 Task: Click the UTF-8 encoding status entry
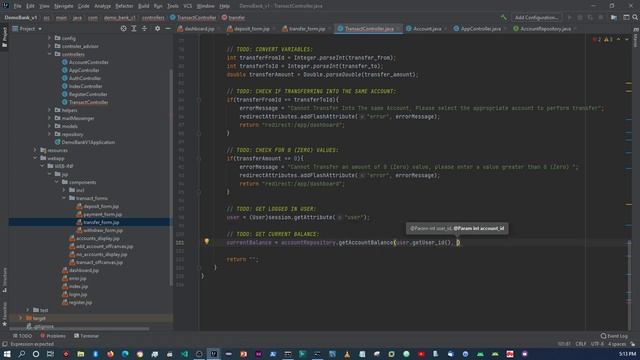tap(597, 344)
